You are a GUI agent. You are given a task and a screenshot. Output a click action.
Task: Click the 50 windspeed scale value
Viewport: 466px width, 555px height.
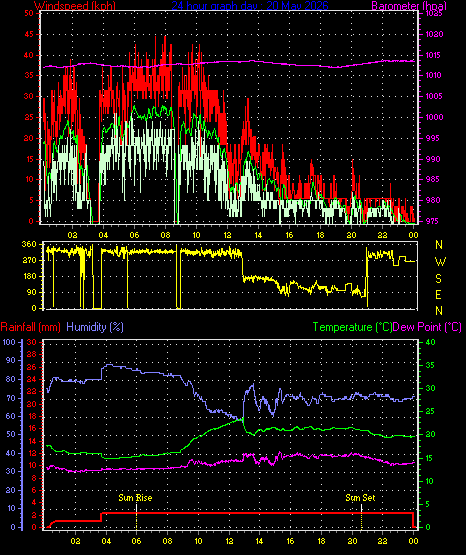point(29,13)
